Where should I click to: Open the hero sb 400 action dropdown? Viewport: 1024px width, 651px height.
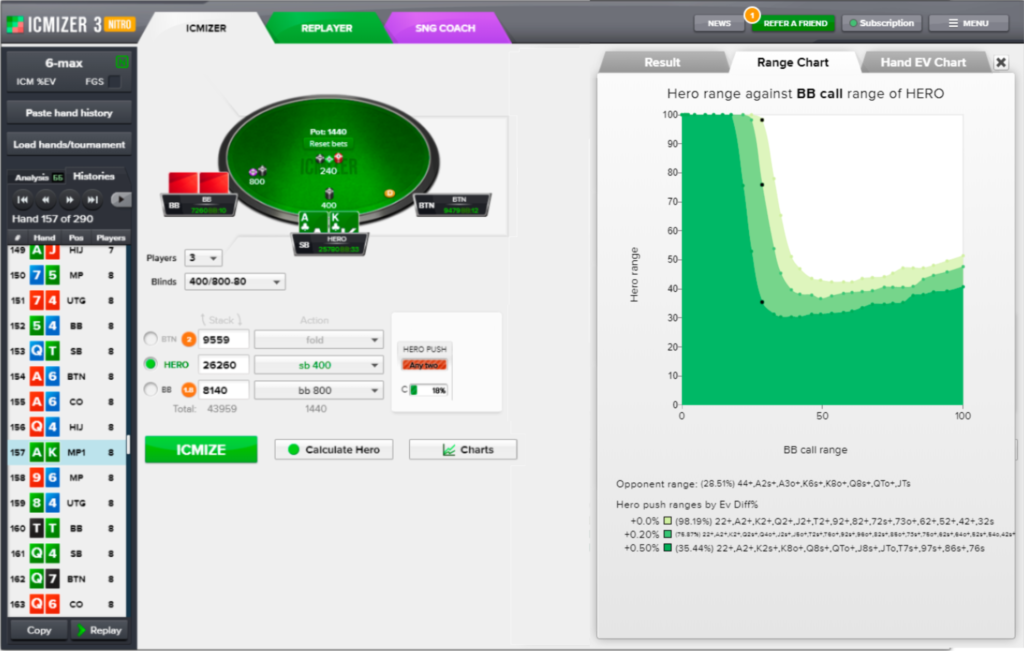319,365
